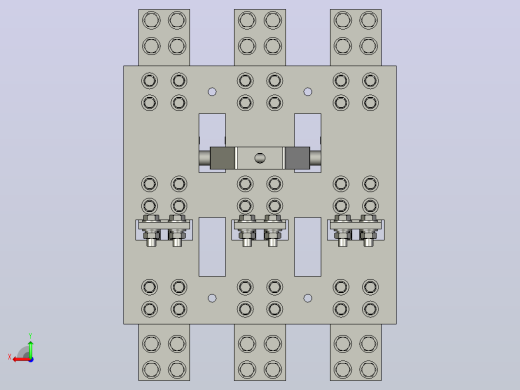Select the bottom right protruding terminal bar
Viewport: 520px width, 390px height.
[356, 352]
